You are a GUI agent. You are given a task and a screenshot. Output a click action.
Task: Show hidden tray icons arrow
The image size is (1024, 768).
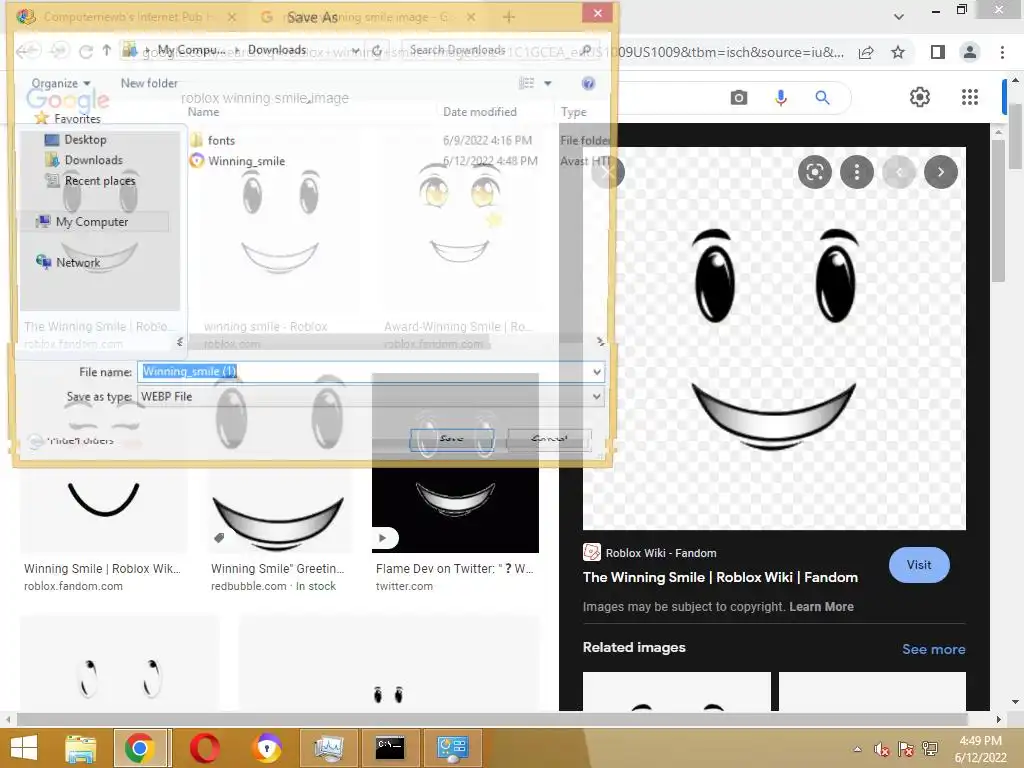(x=857, y=749)
